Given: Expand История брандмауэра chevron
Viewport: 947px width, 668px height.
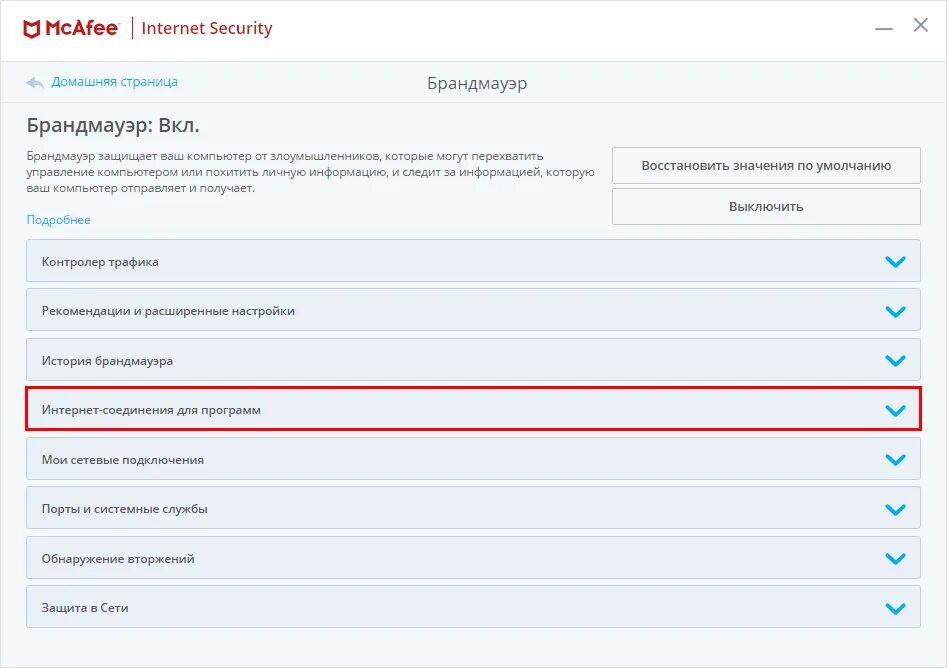Looking at the screenshot, I should click(895, 361).
